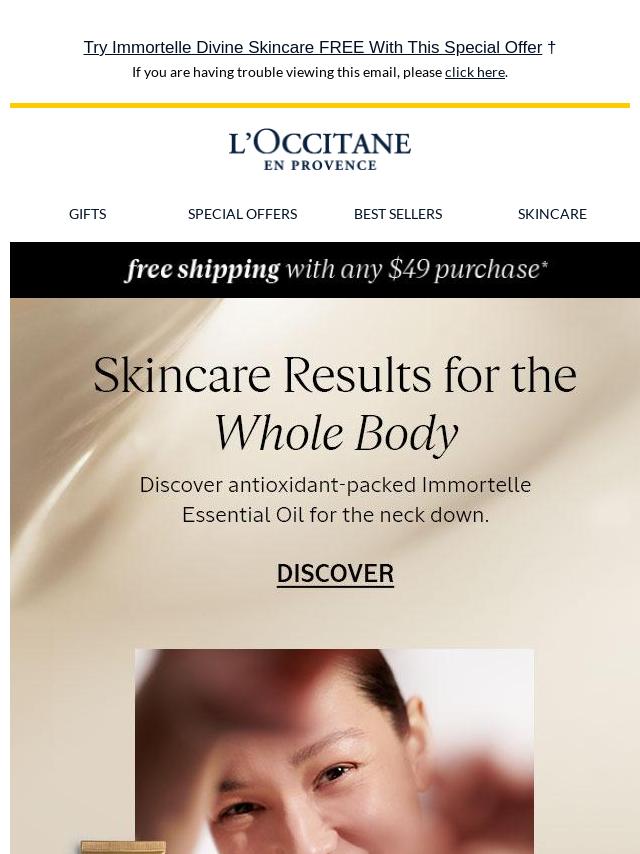Click '$49 purchase' text in black banner
The height and width of the screenshot is (854, 640).
pyautogui.click(x=467, y=269)
